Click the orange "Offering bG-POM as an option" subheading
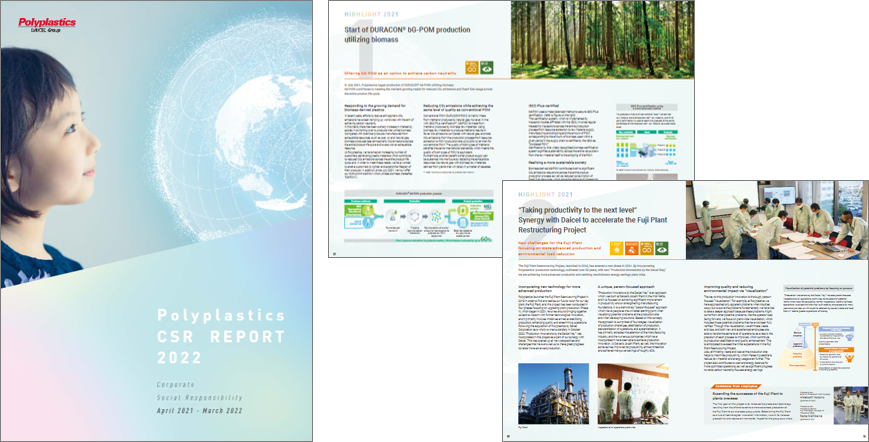This screenshot has height=442, width=869. 400,73
